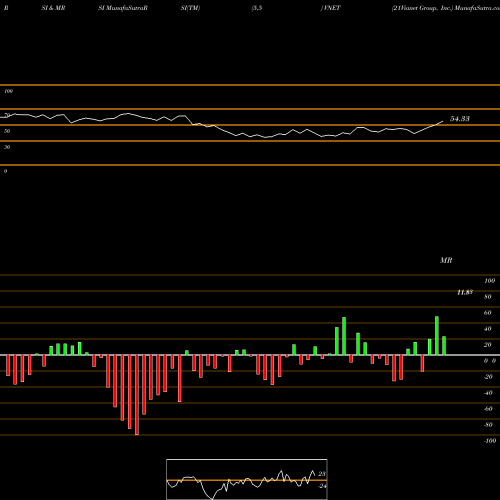Click the VNET ticker symbol in header

coord(331,8)
